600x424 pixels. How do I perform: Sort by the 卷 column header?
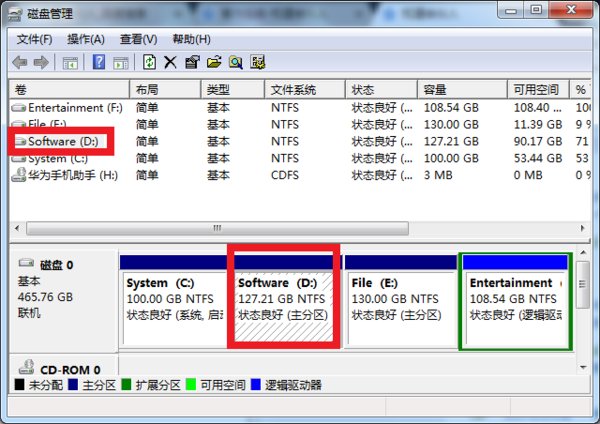coord(69,90)
